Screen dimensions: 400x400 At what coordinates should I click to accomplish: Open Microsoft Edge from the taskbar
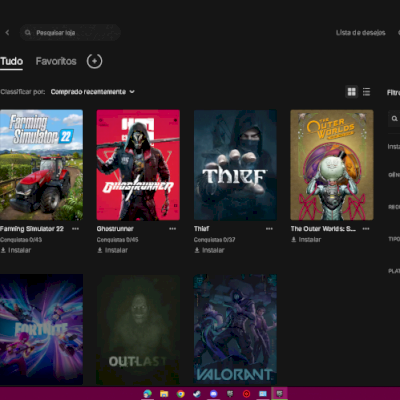pos(147,394)
